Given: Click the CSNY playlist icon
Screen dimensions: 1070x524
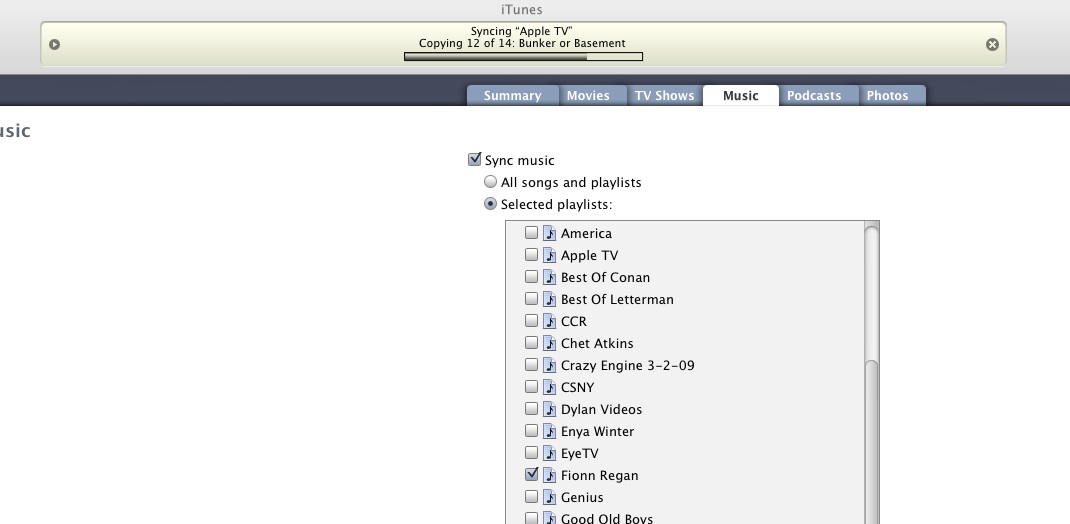Looking at the screenshot, I should coord(549,388).
